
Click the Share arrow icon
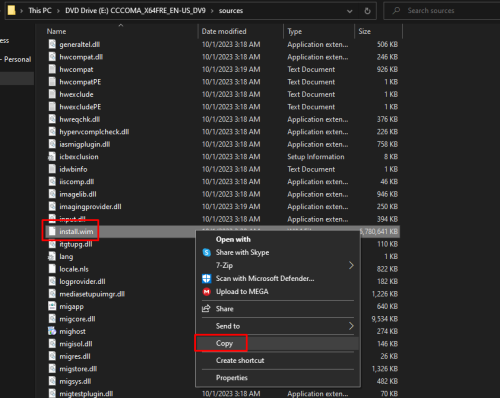(206, 309)
